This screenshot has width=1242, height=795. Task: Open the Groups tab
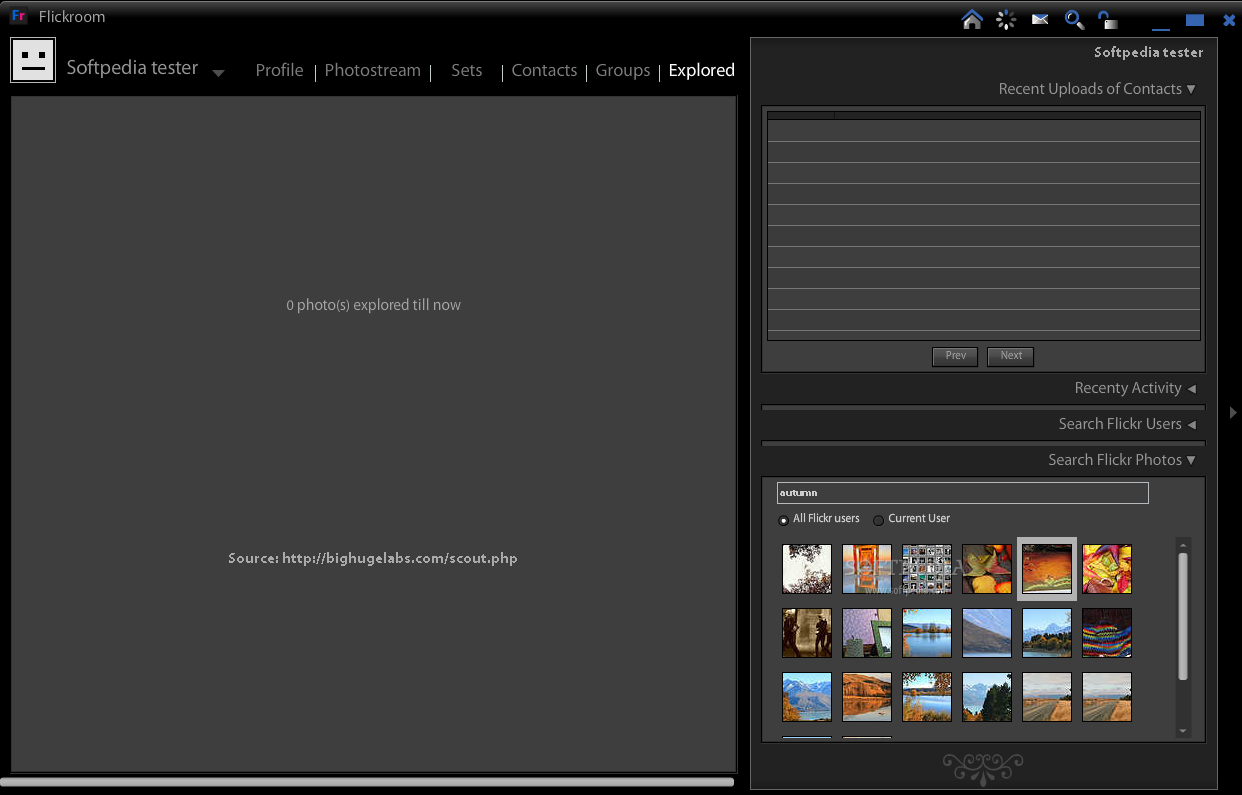pos(623,70)
